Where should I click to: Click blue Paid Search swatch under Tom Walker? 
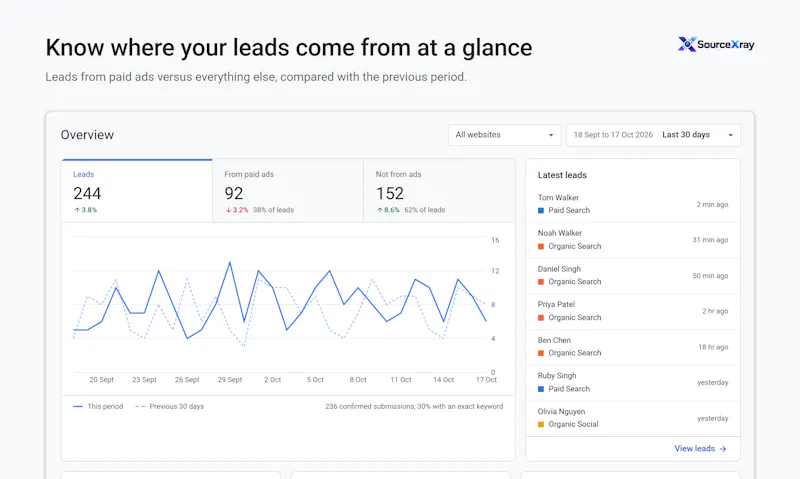tap(541, 210)
